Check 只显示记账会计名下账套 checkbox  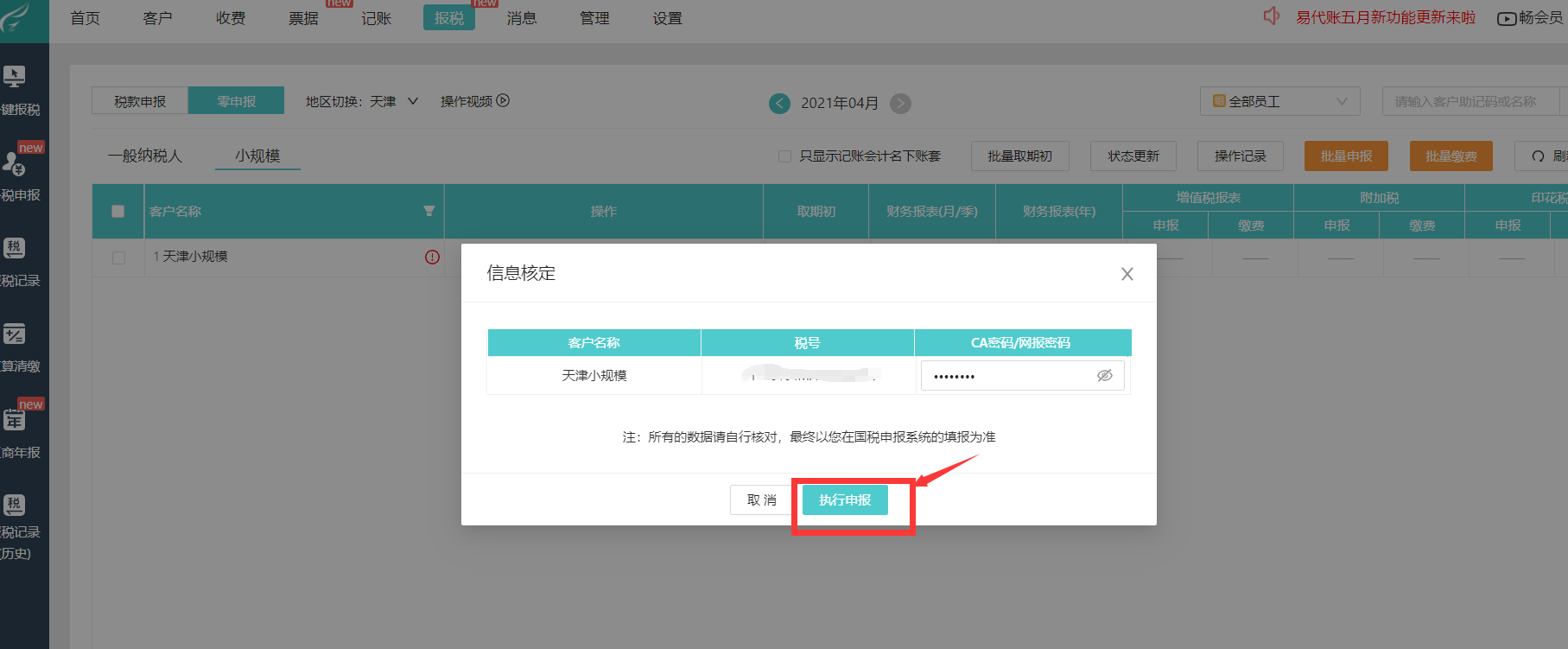coord(784,156)
